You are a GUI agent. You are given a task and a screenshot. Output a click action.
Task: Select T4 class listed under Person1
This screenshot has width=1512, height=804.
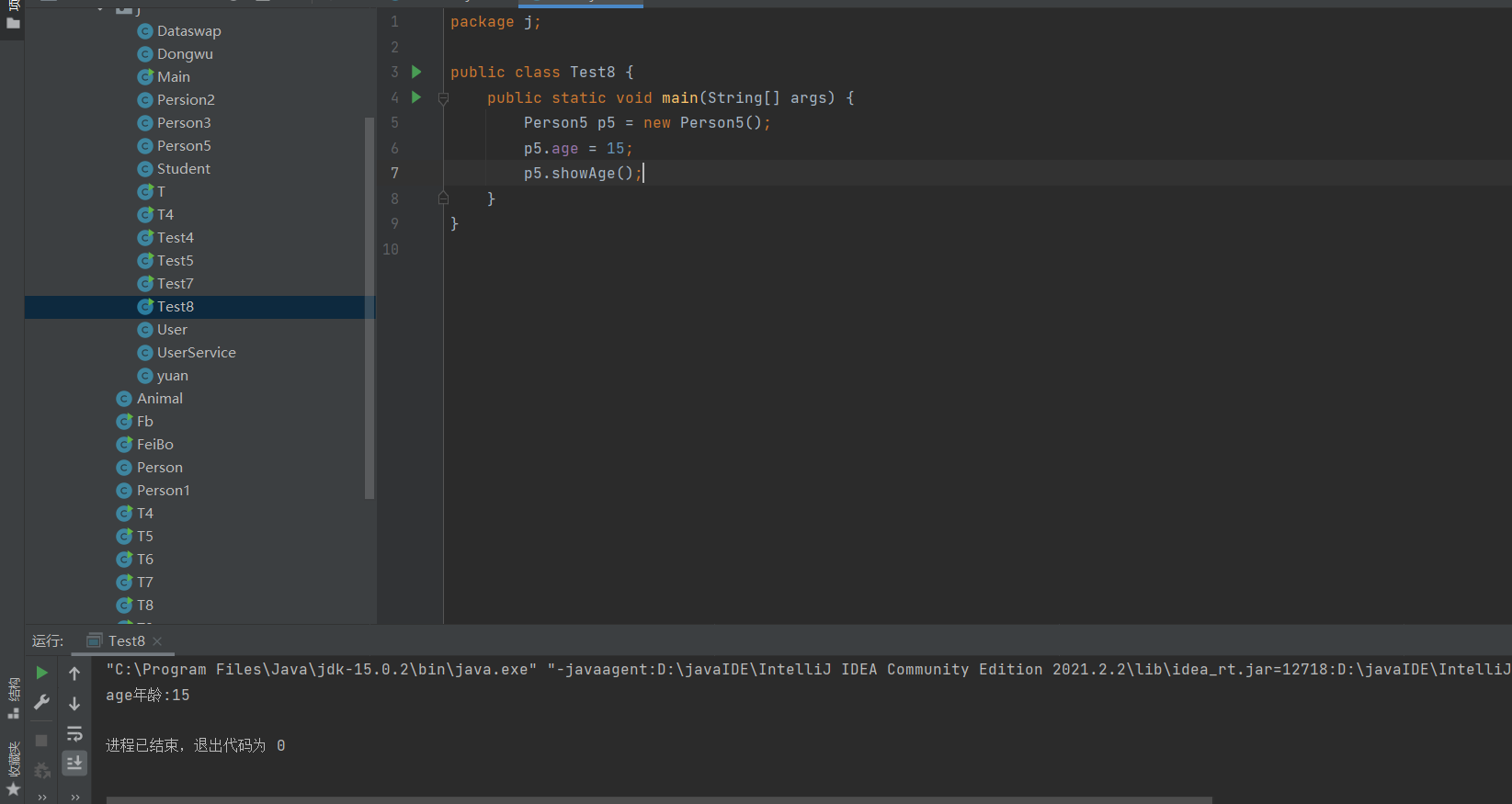tap(145, 514)
